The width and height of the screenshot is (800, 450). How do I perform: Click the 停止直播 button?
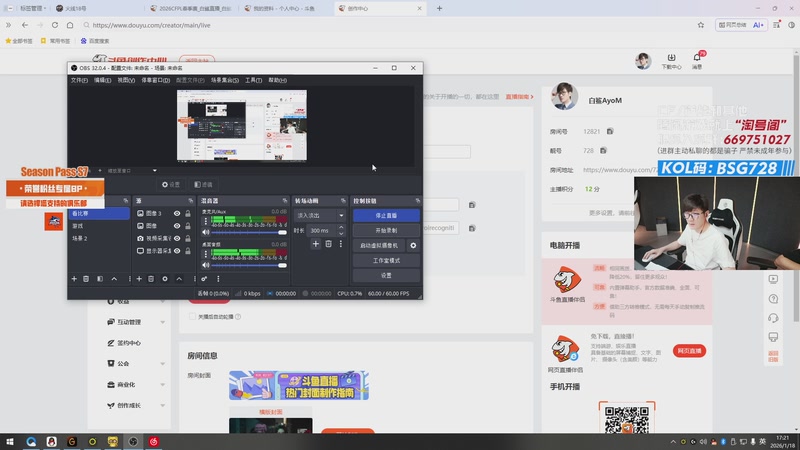[x=386, y=215]
